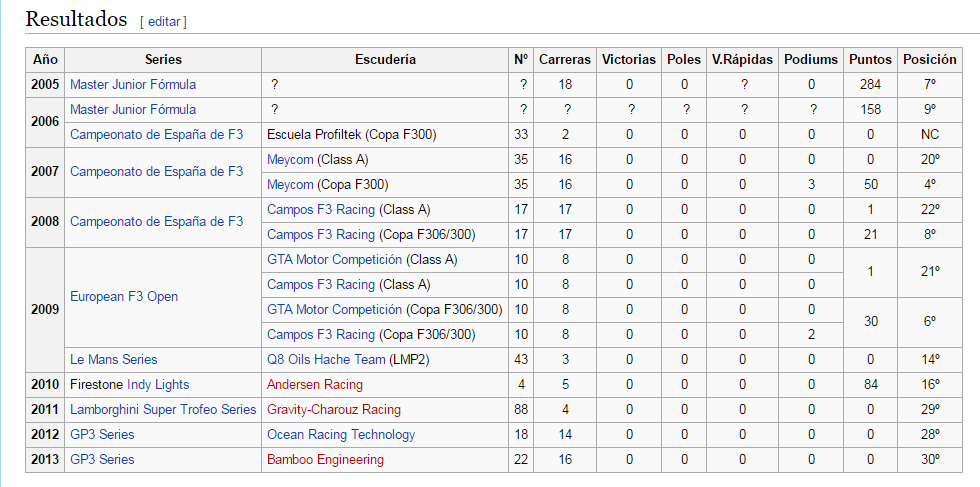The height and width of the screenshot is (487, 980).
Task: Open Master Junior Fórmula link in 2006 row
Action: [x=133, y=109]
